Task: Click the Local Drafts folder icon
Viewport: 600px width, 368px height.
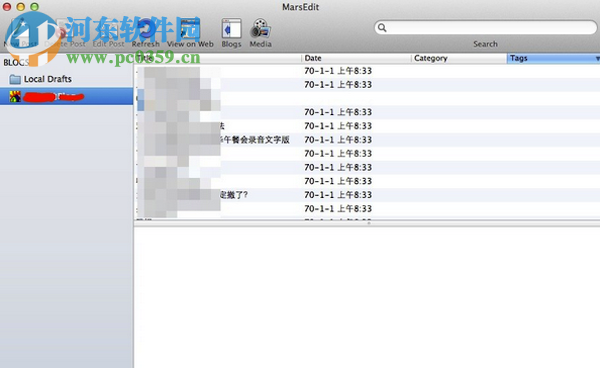Action: tap(15, 79)
